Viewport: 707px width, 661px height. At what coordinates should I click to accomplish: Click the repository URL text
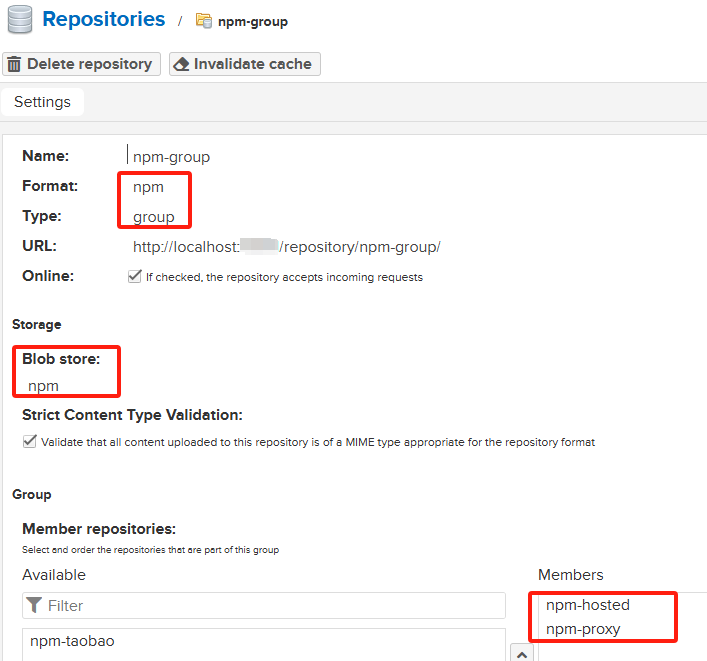point(287,247)
